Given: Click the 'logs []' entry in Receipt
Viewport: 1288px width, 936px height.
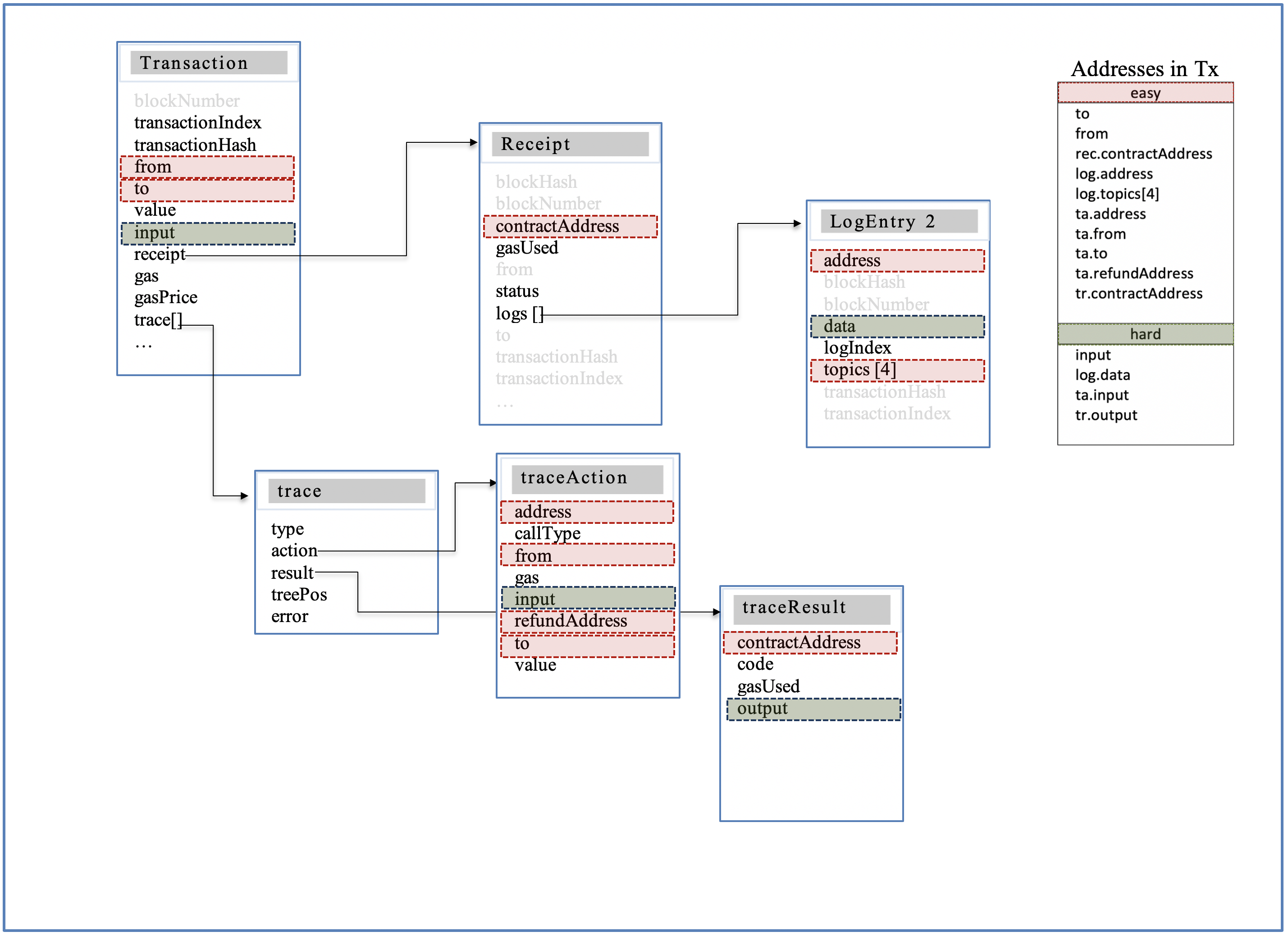Looking at the screenshot, I should coord(519,314).
